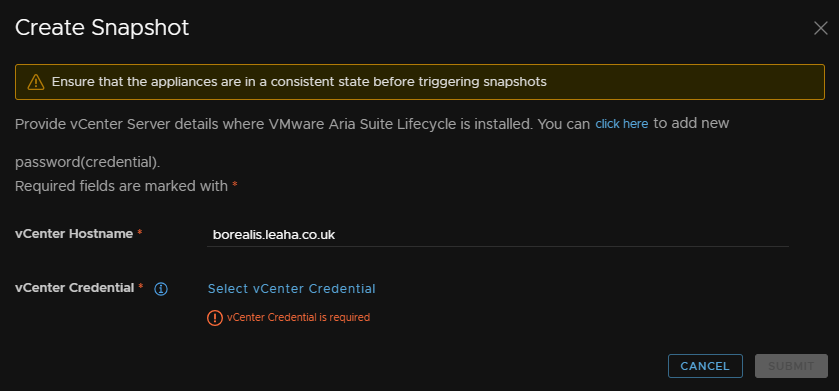Click the 'Provide vCenter Server details' description
The height and width of the screenshot is (391, 839).
pyautogui.click(x=372, y=124)
